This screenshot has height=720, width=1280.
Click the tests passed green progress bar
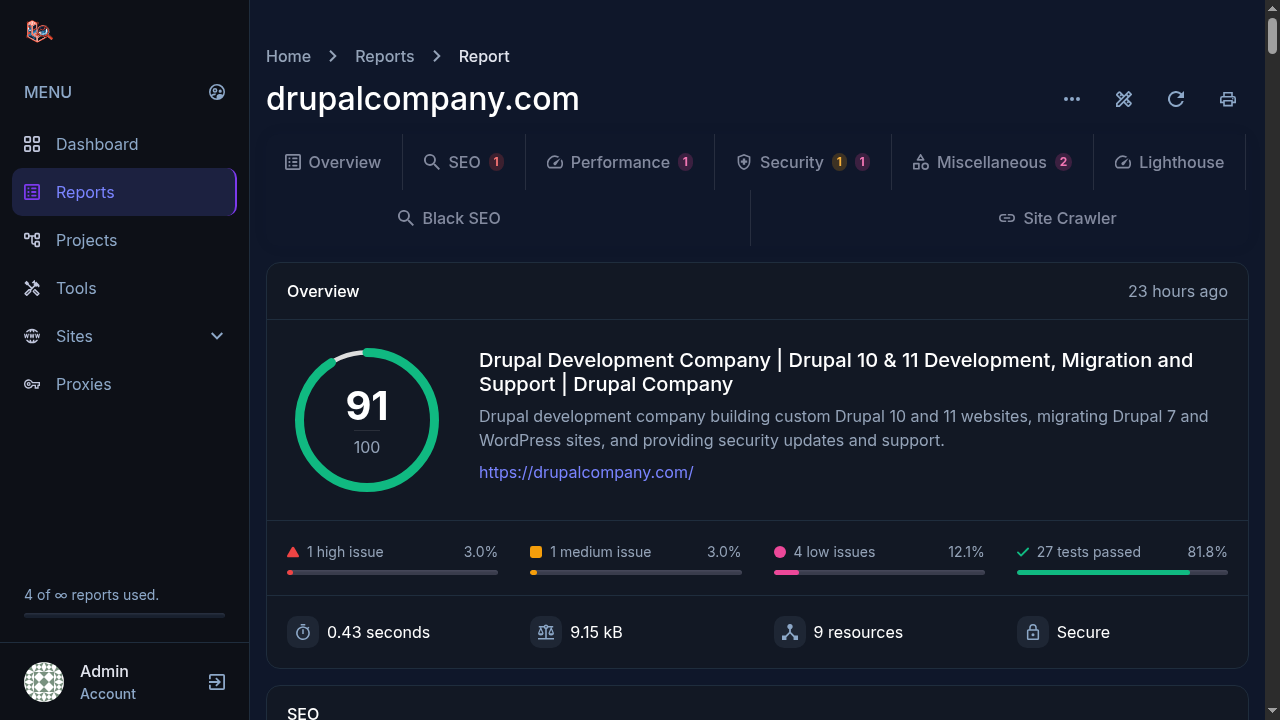point(1122,572)
